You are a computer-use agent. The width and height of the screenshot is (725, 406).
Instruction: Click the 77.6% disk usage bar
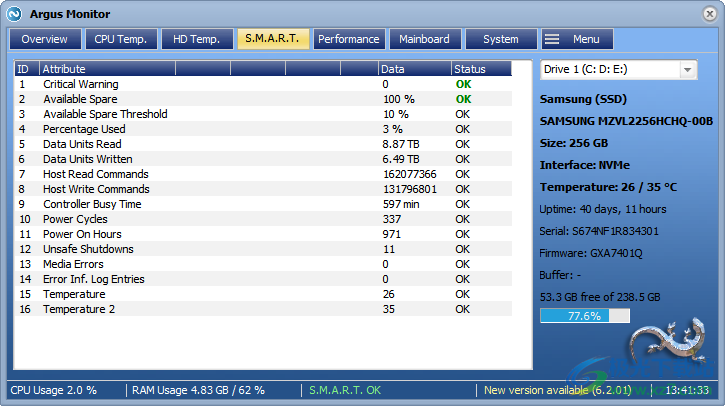585,316
